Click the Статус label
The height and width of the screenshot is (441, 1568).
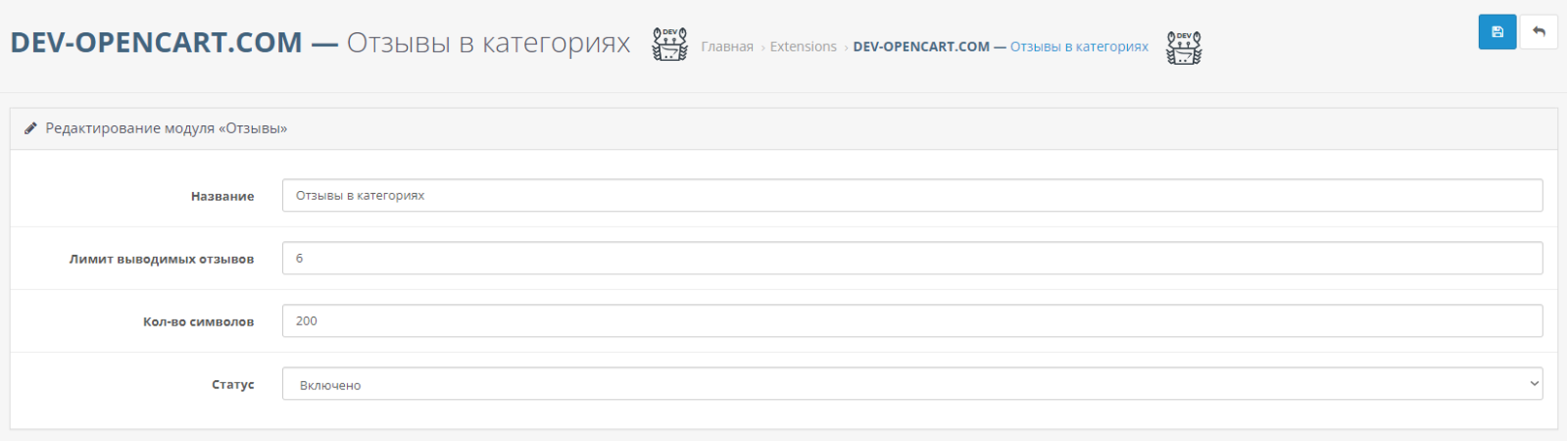(x=233, y=384)
